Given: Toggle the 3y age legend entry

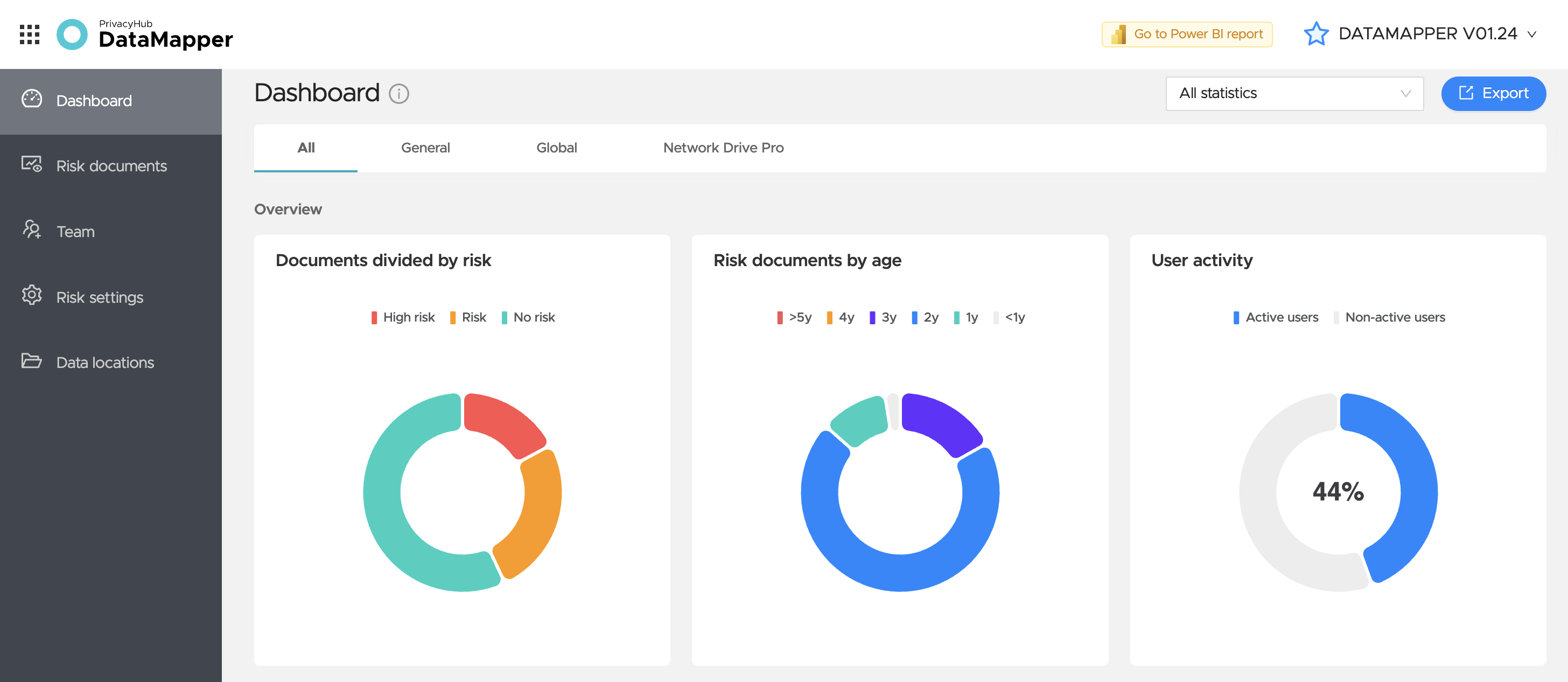Looking at the screenshot, I should coord(883,317).
